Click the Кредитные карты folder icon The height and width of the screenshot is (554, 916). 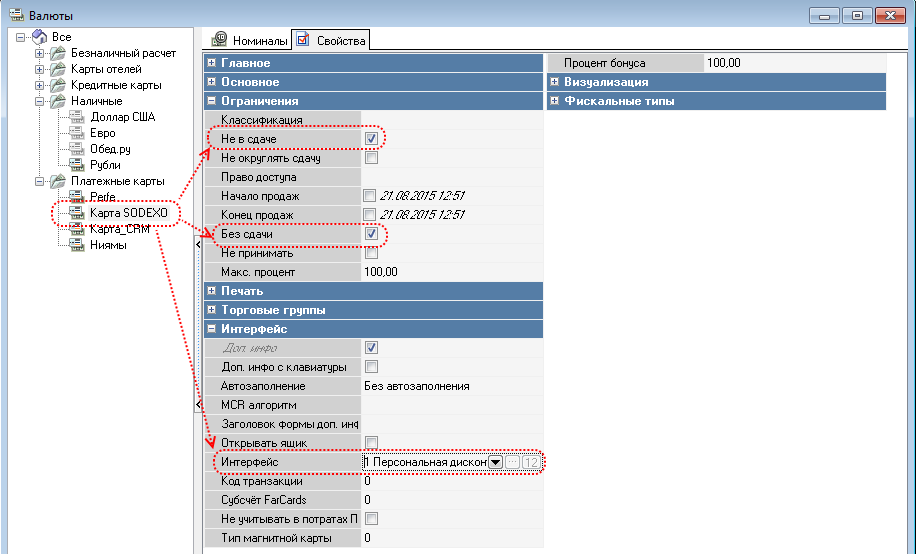tap(58, 86)
